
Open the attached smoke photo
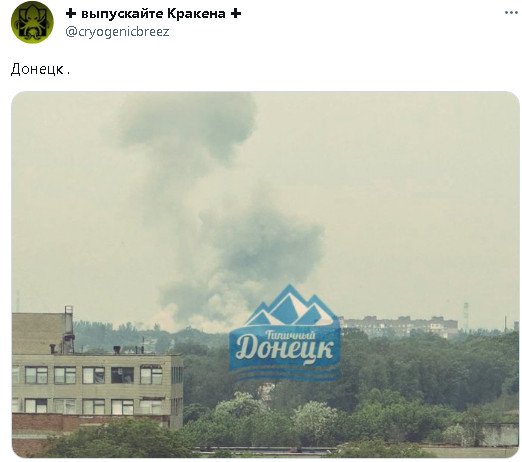point(265,274)
